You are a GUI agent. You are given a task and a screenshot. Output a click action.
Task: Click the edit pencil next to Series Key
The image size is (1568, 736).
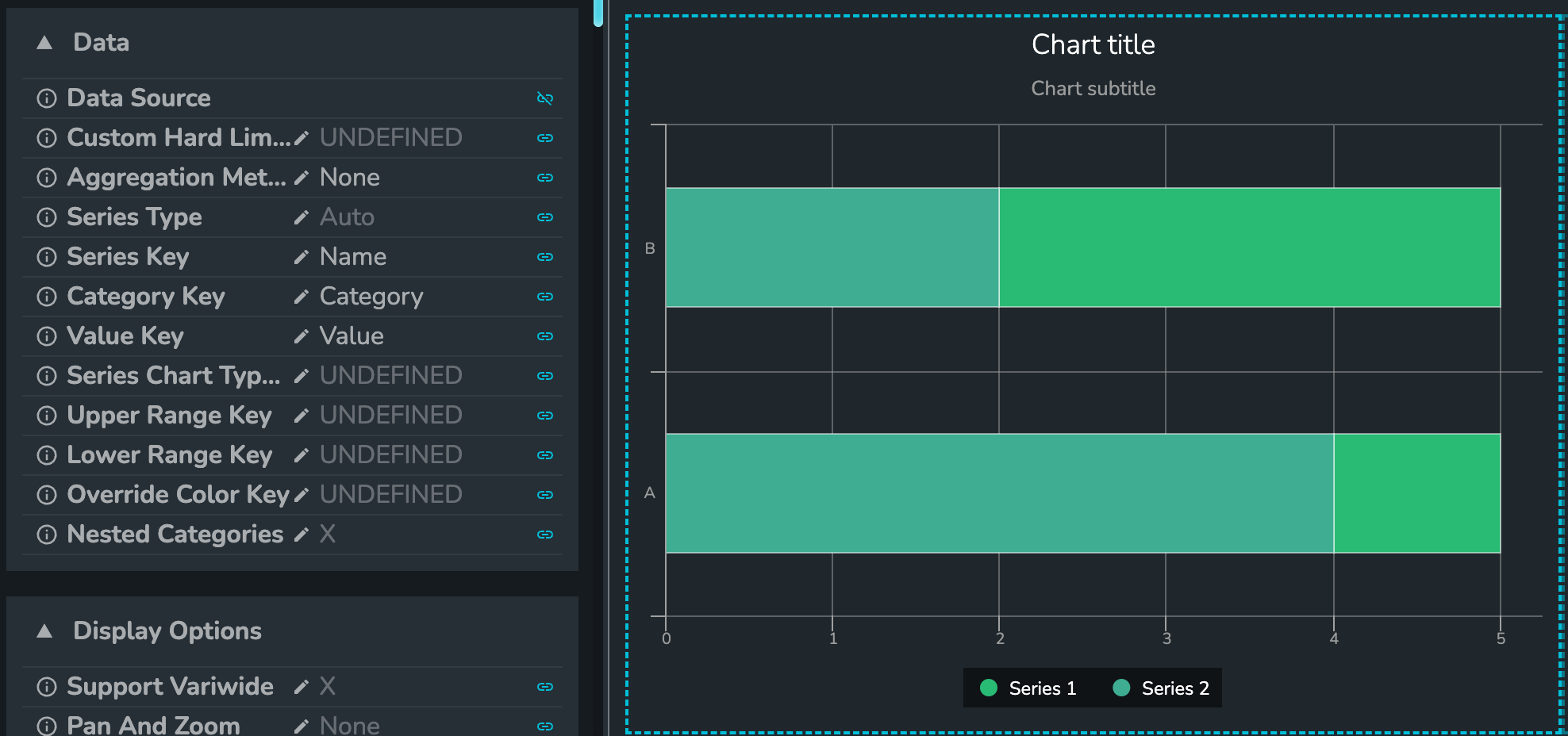[x=301, y=257]
